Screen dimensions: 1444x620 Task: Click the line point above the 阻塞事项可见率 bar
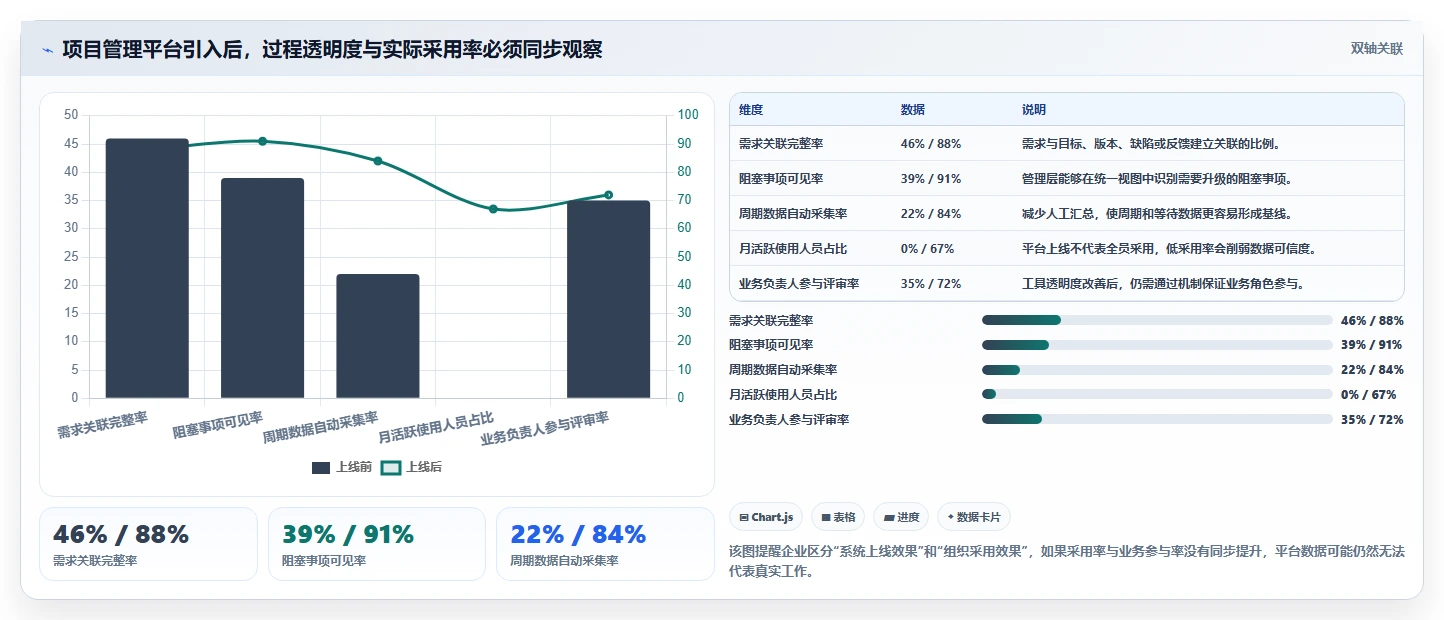coord(262,141)
